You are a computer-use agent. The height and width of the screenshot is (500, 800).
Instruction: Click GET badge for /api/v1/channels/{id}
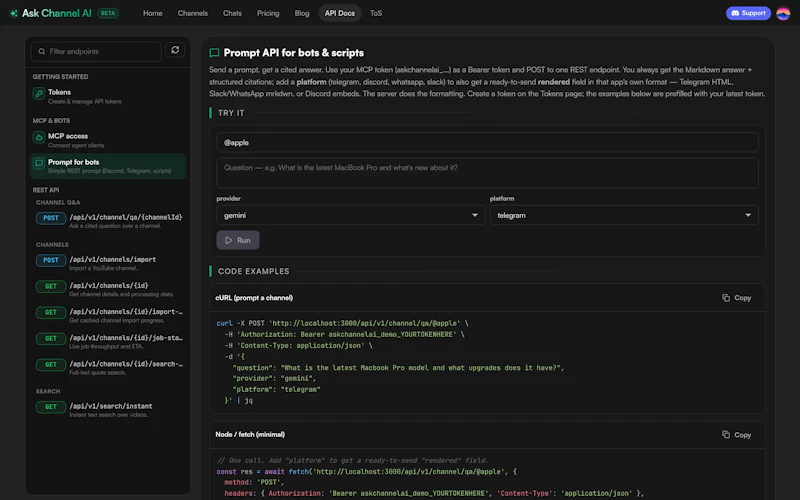tap(51, 287)
